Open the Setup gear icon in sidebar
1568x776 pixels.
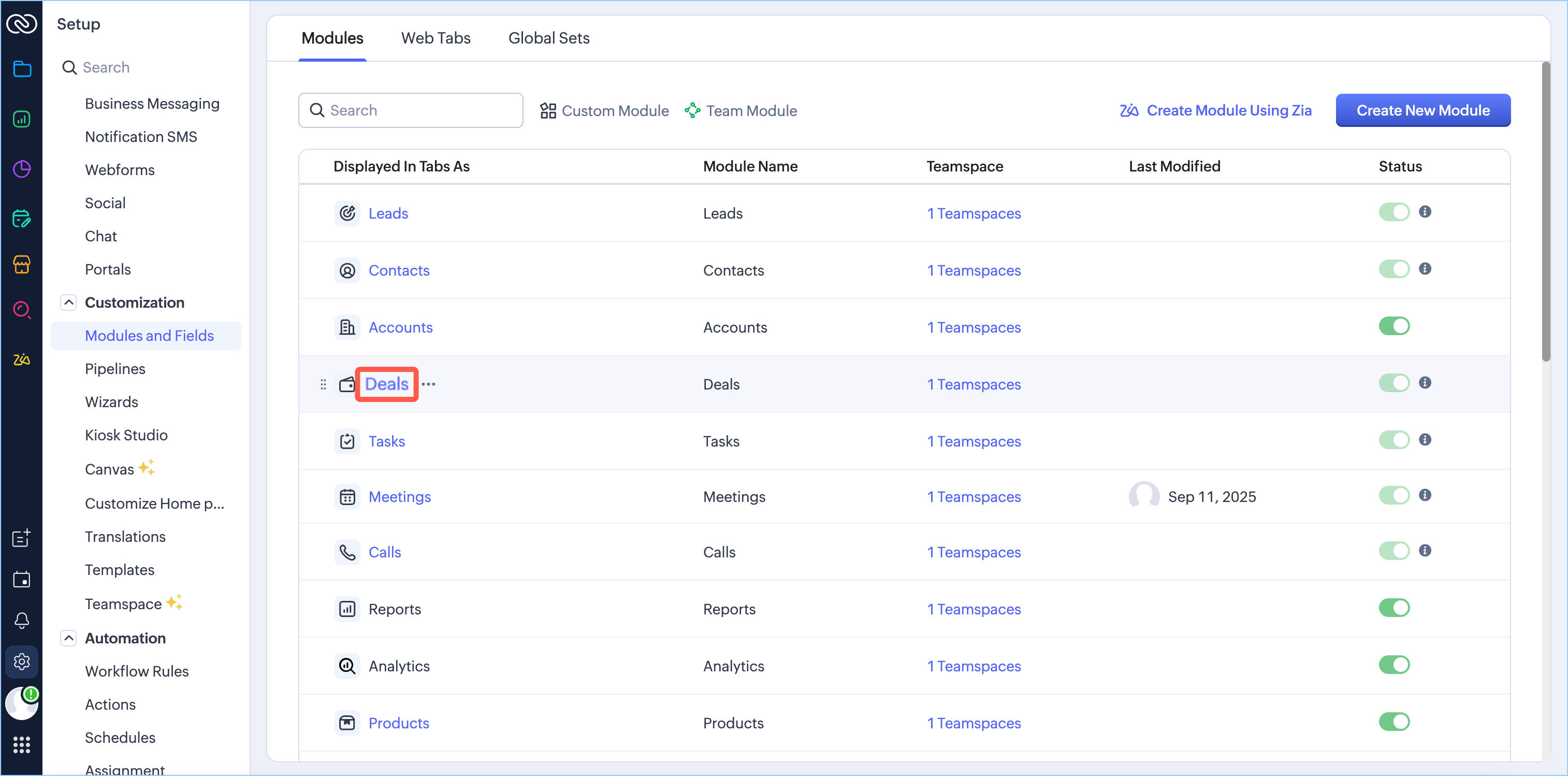pyautogui.click(x=22, y=662)
